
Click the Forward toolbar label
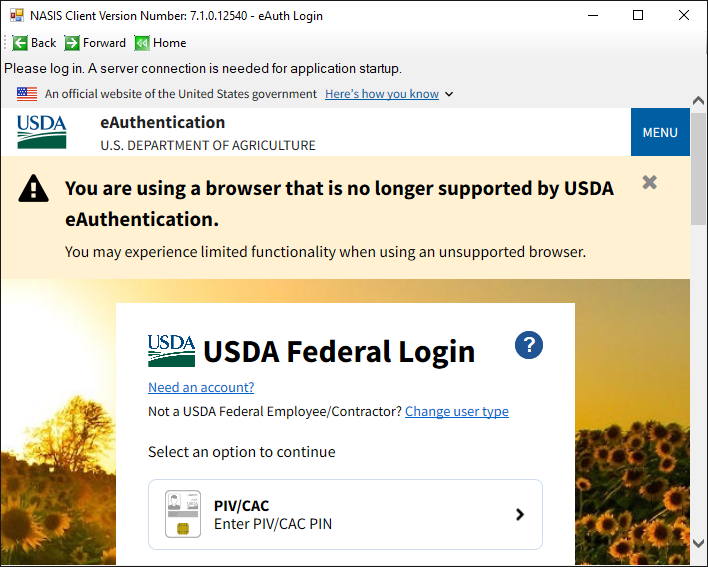[104, 43]
